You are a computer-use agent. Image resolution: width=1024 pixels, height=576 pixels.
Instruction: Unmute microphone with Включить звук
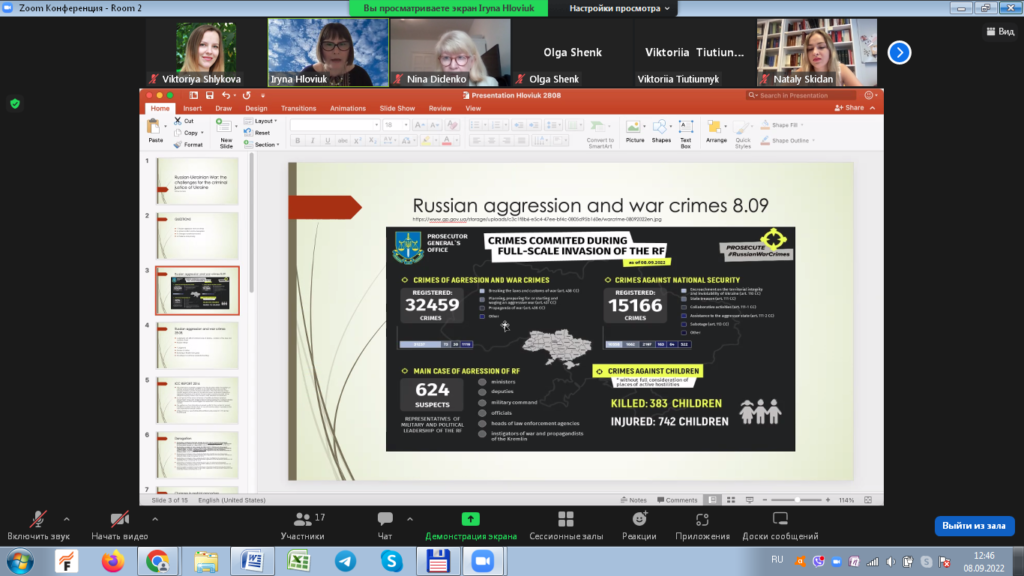click(38, 526)
